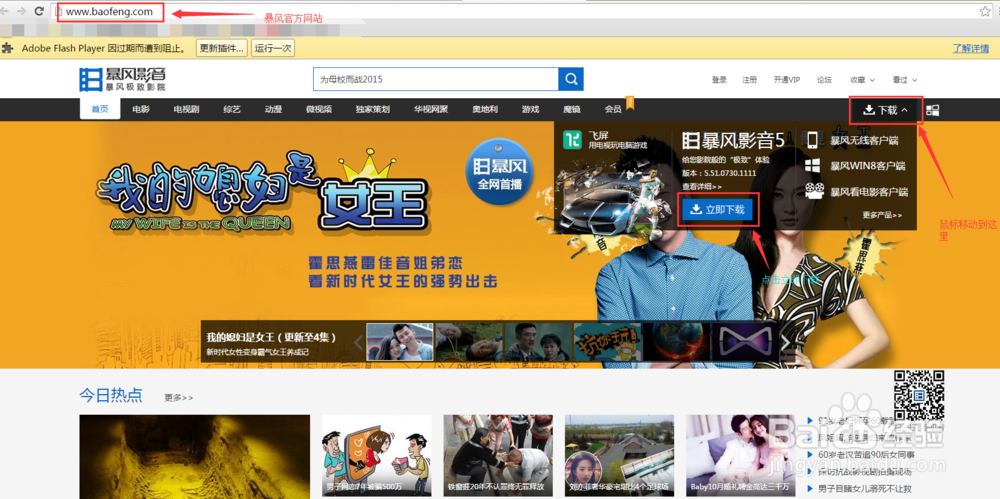Viewport: 1000px width, 499px height.
Task: Expand the 收藏 dropdown
Action: [862, 80]
